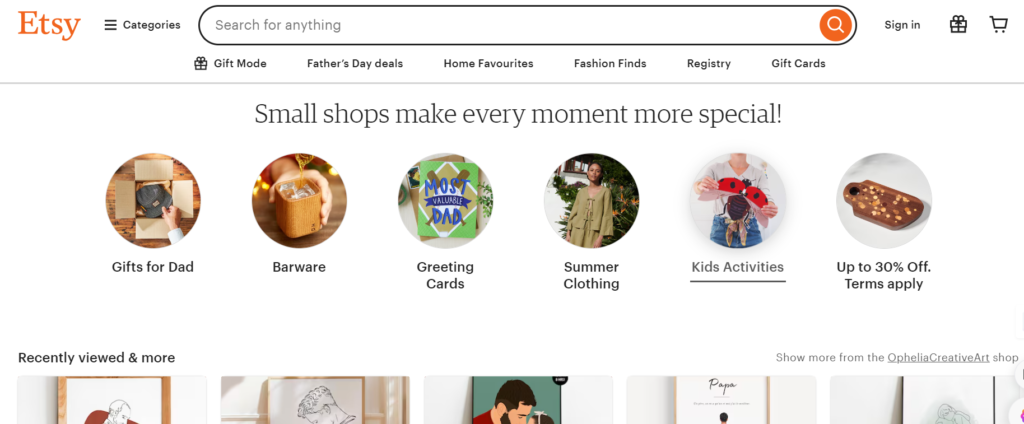Open the Registry navigation link
The image size is (1024, 424).
[708, 63]
